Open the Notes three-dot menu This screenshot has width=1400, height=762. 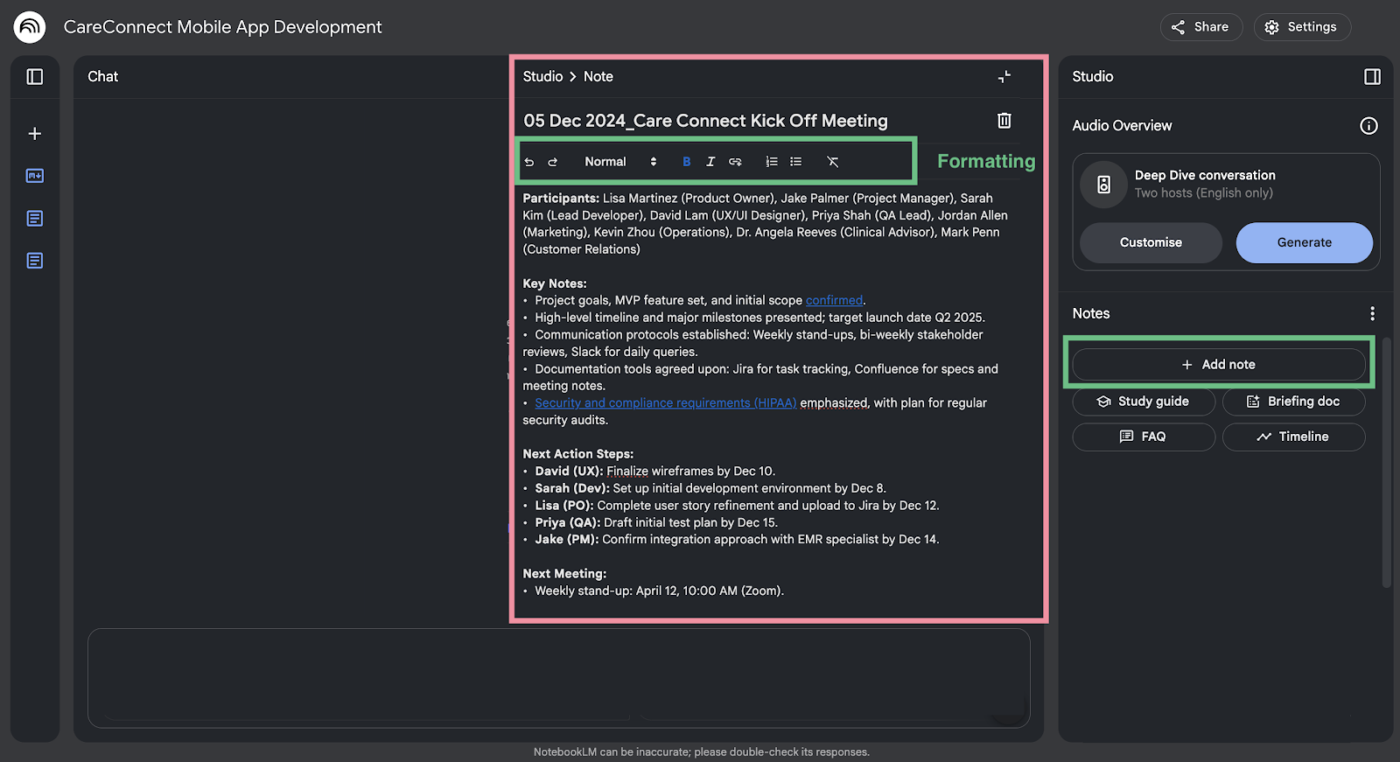[x=1372, y=314]
